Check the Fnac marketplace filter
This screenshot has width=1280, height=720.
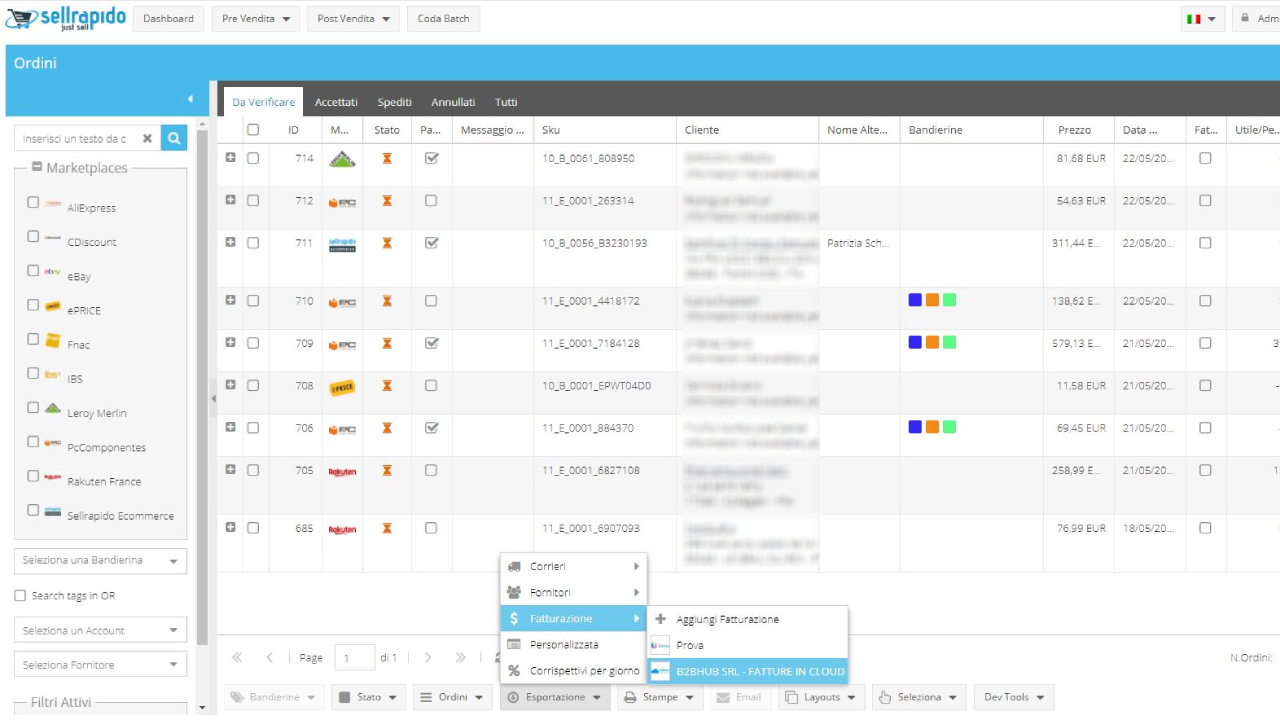pyautogui.click(x=33, y=339)
